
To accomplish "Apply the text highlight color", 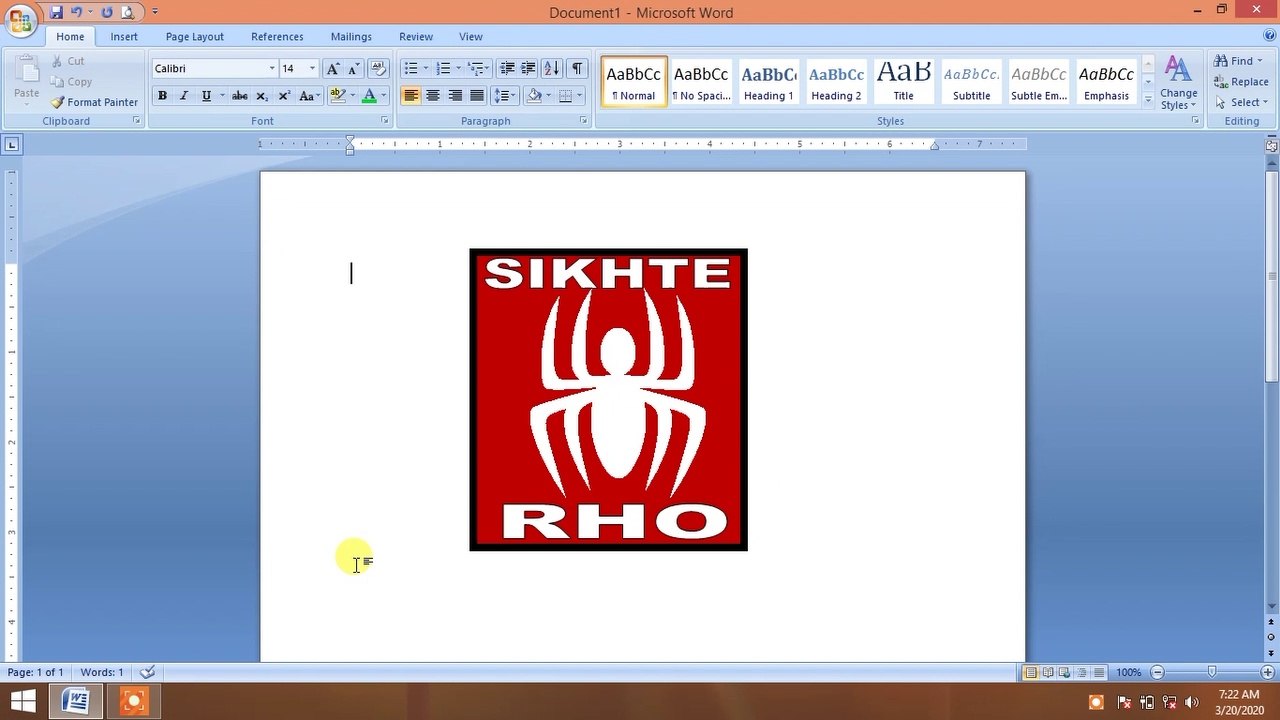I will (x=338, y=96).
